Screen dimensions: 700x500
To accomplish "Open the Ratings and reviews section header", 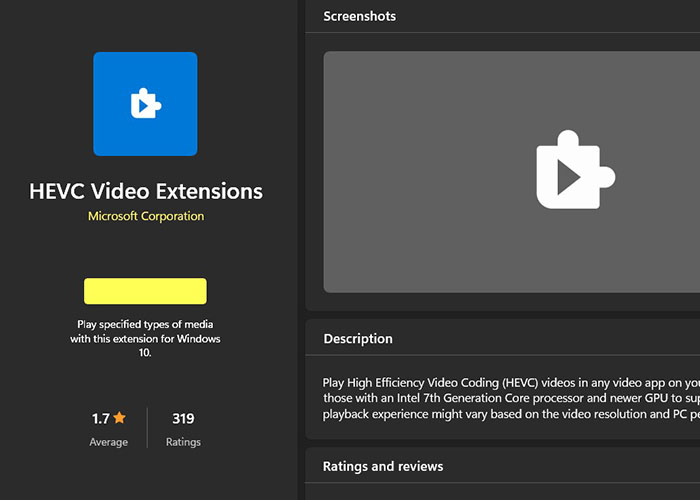I will [383, 466].
